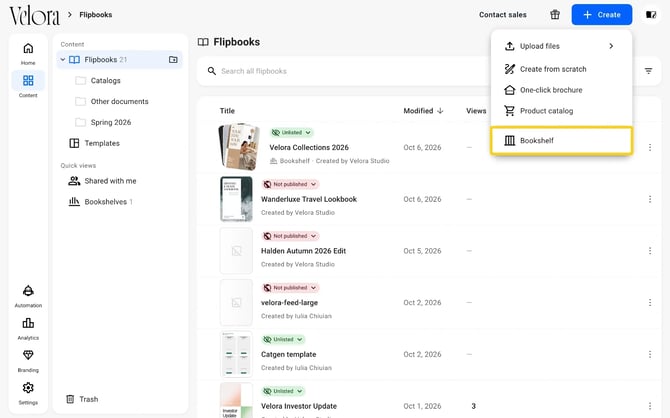The height and width of the screenshot is (418, 670).
Task: Open Not published dropdown for Halden Autumn
Action: [290, 236]
